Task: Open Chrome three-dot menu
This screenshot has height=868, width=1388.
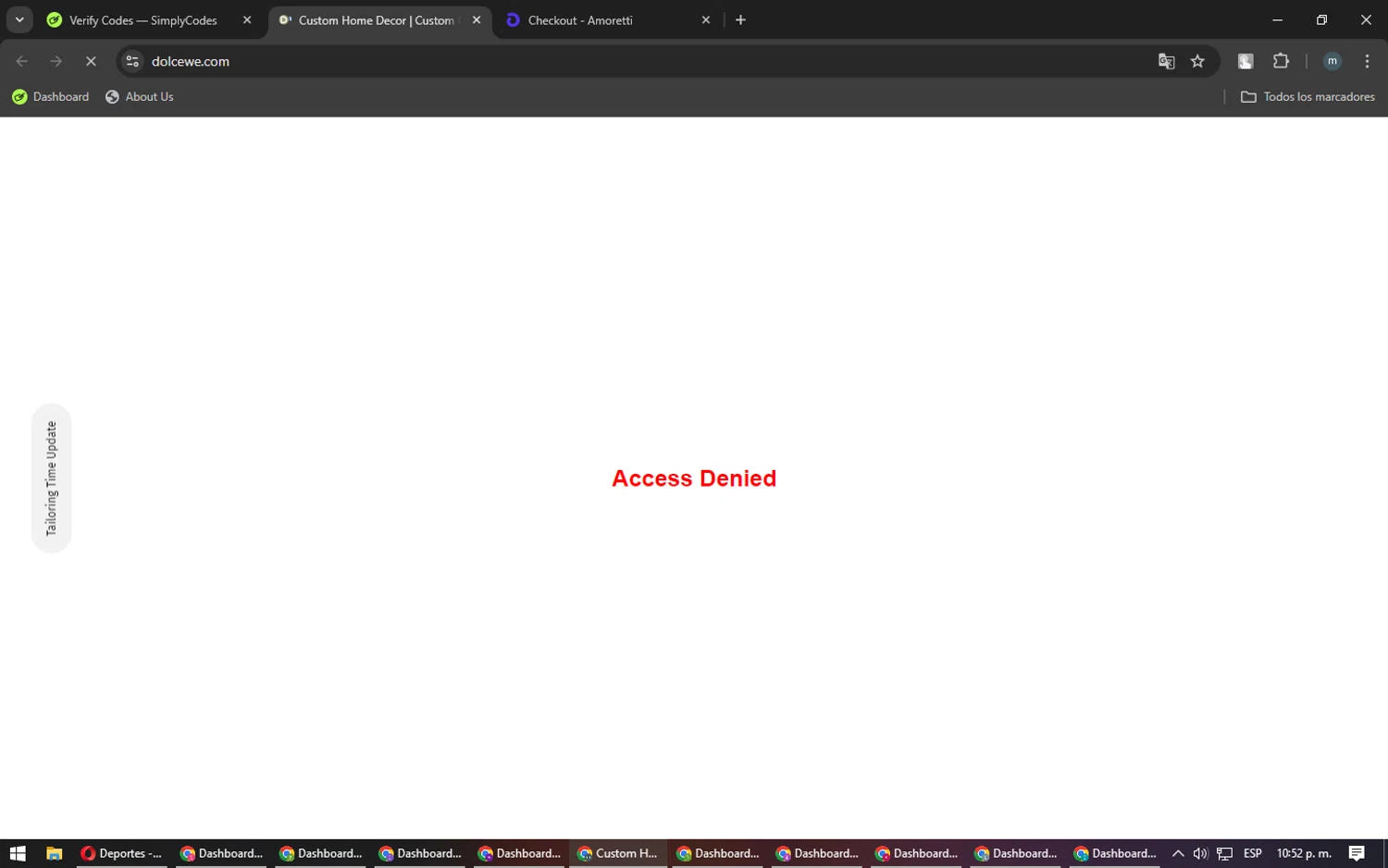Action: pyautogui.click(x=1367, y=61)
